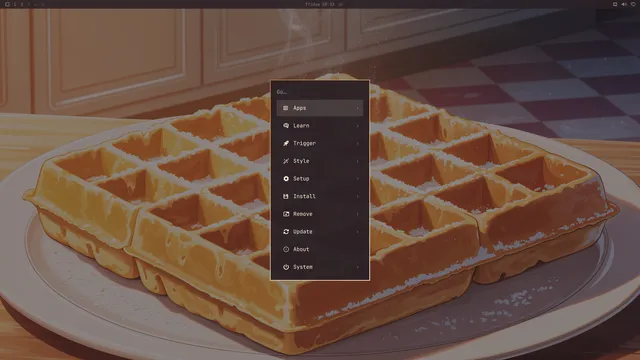Viewport: 640px width, 360px height.
Task: Expand the Install submenu chevron
Action: tap(358, 196)
